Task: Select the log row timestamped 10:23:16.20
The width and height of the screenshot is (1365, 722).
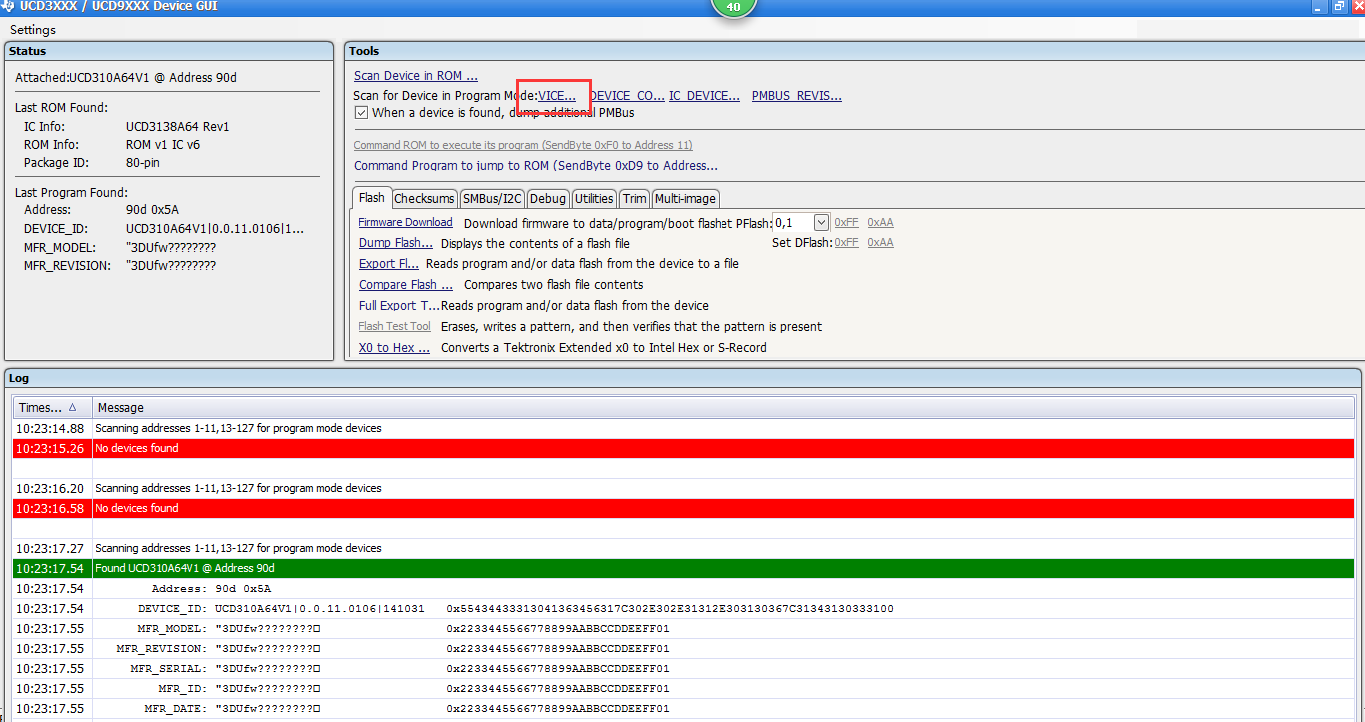Action: click(x=684, y=488)
